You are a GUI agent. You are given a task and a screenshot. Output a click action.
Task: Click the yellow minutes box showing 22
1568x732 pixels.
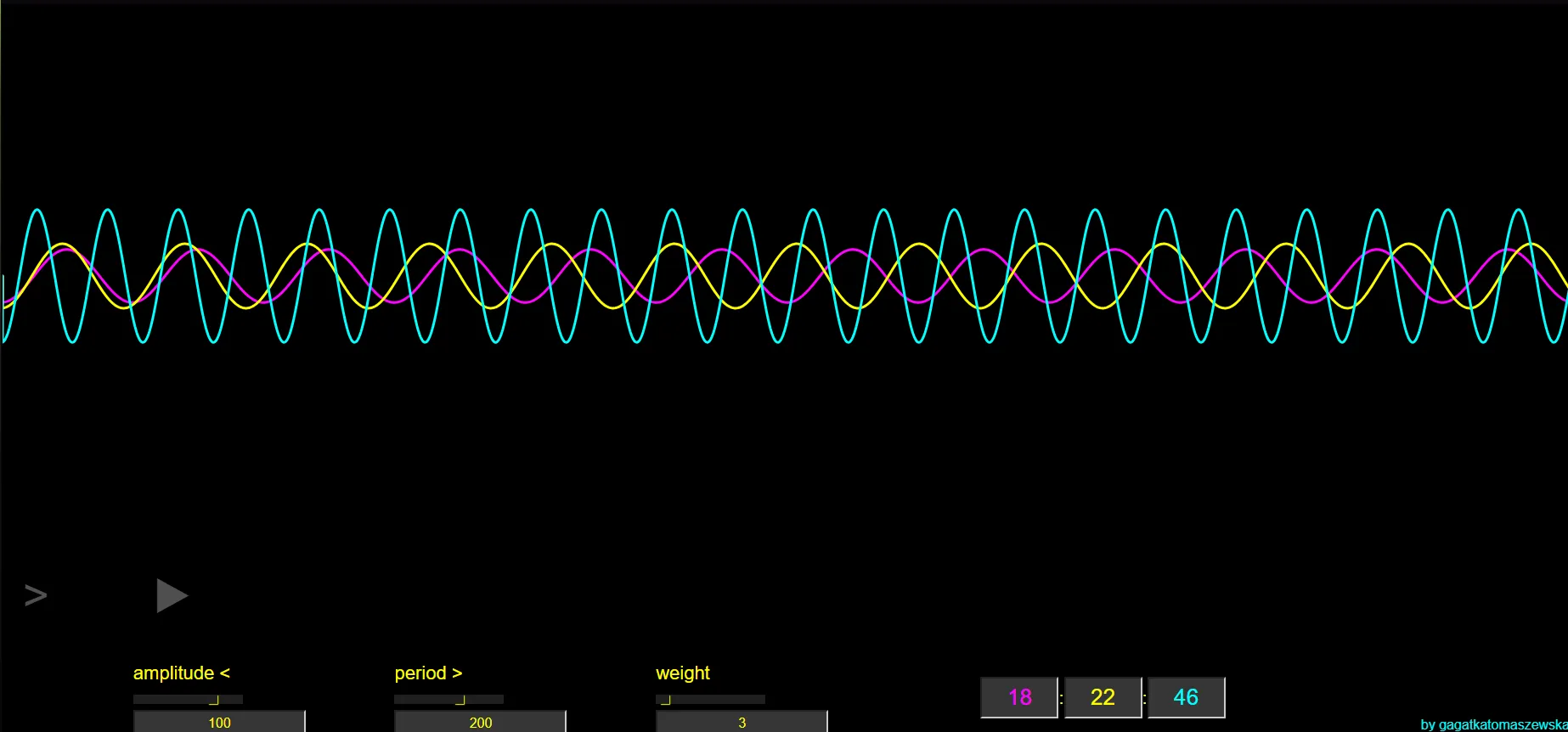1103,697
